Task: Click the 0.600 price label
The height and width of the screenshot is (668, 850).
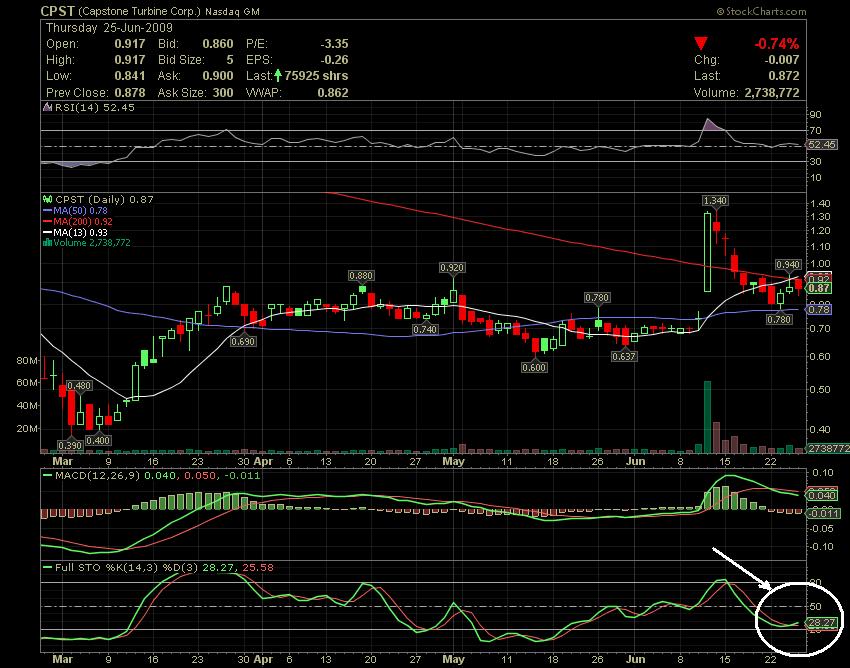Action: pos(534,368)
